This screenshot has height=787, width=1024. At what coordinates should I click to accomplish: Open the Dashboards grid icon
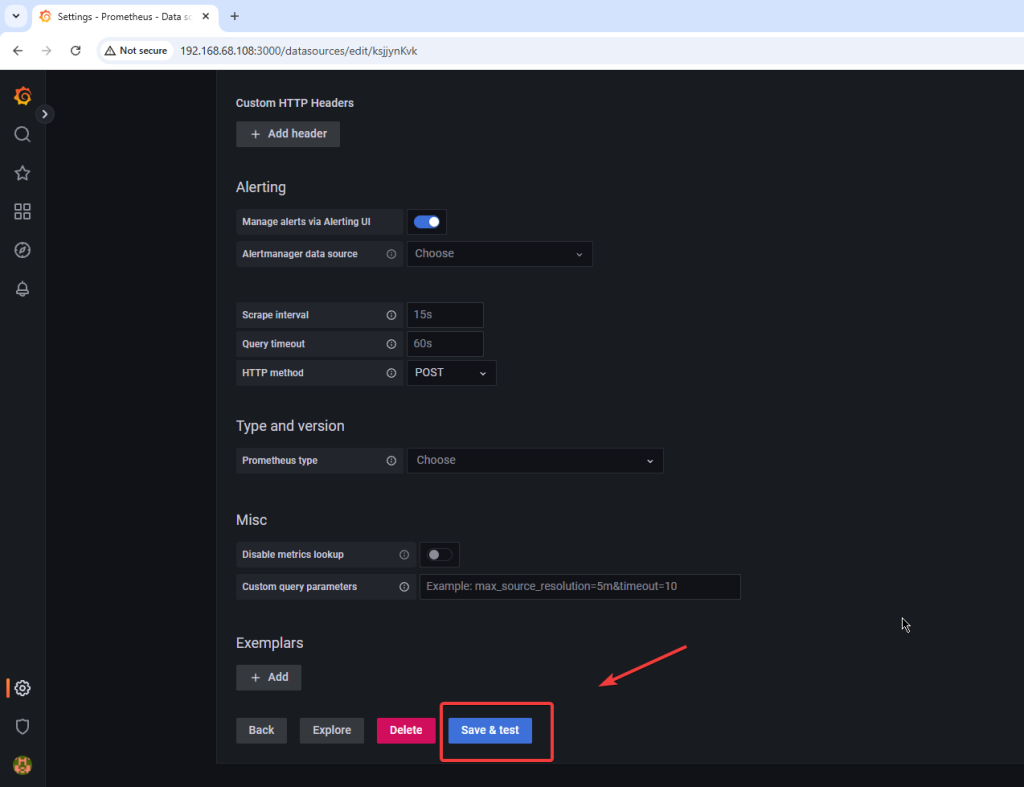[22, 211]
